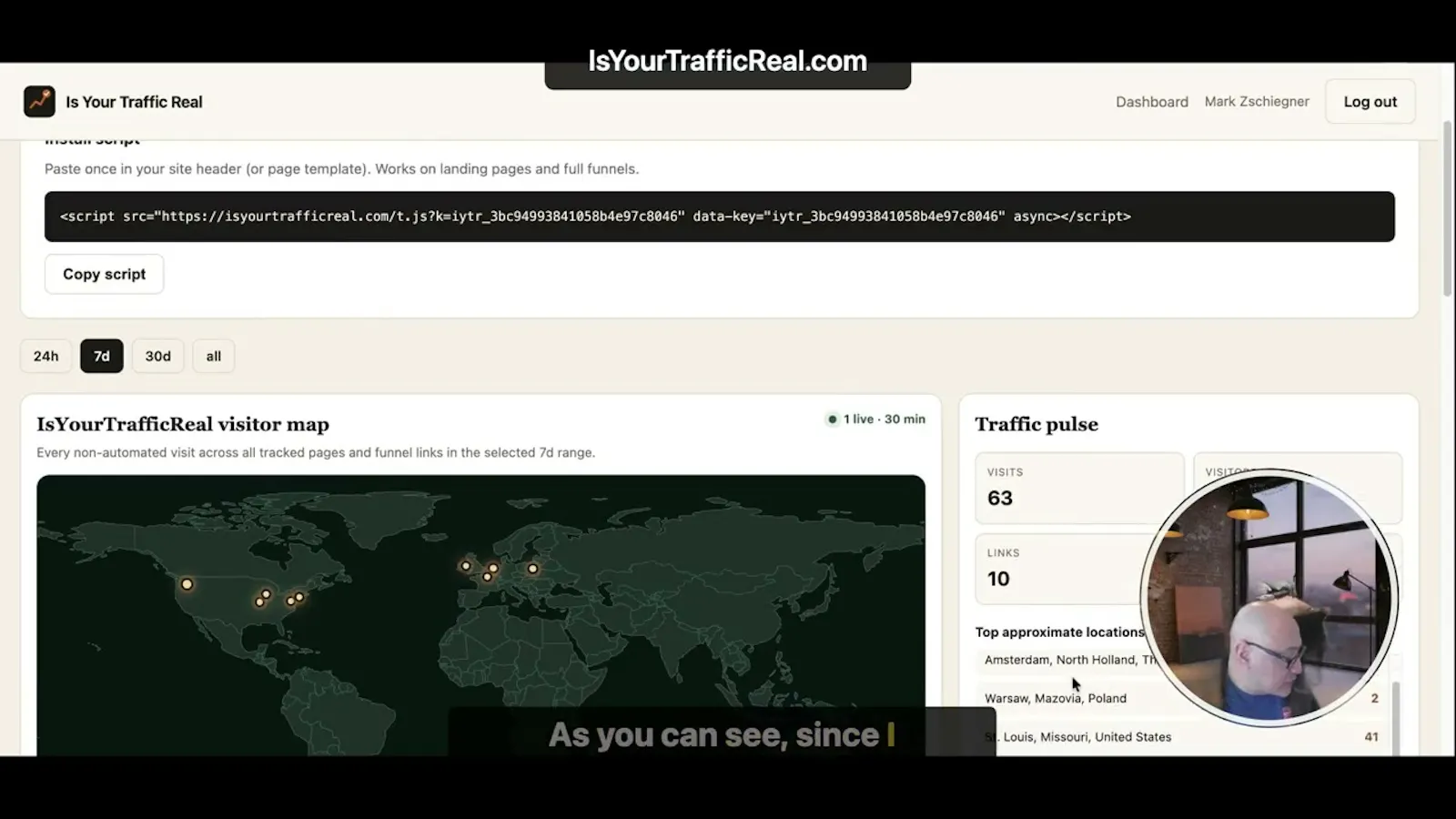
Task: Click the Visits 63 card
Action: 1079,489
